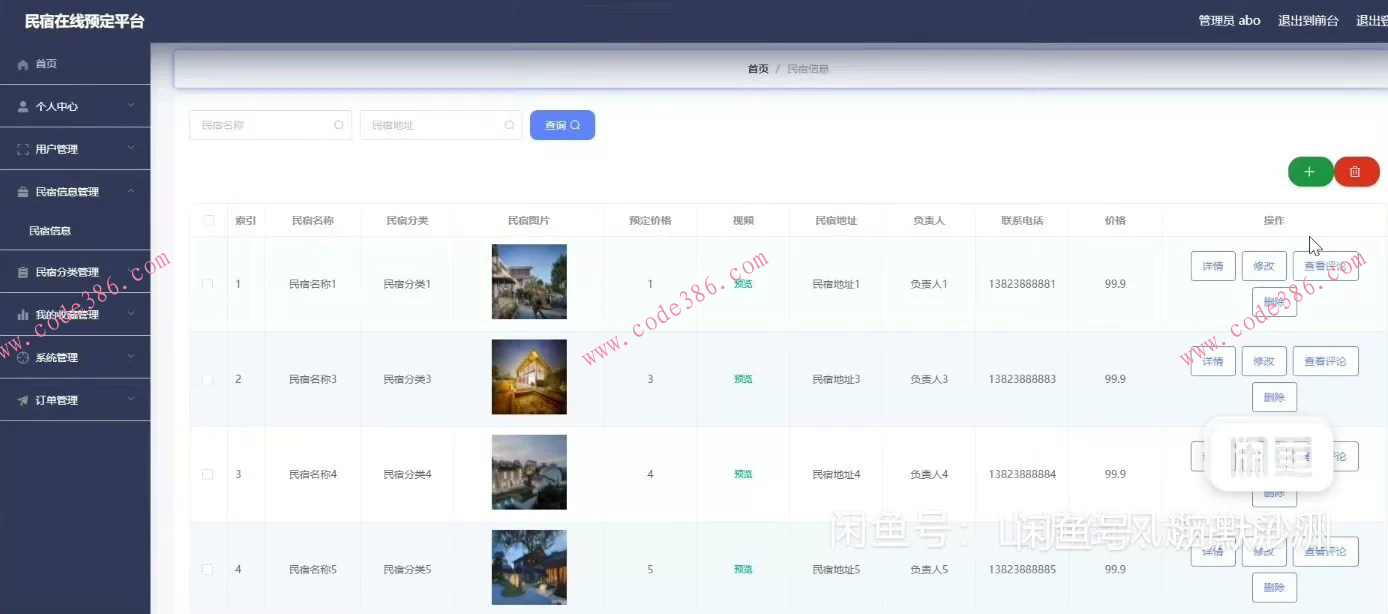Click the paper plane icon for 订单管理
This screenshot has height=614, width=1388.
pyautogui.click(x=22, y=398)
